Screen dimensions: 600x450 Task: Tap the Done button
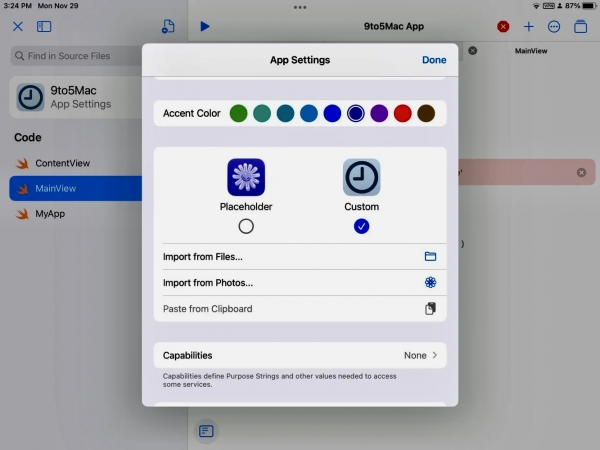pyautogui.click(x=434, y=60)
